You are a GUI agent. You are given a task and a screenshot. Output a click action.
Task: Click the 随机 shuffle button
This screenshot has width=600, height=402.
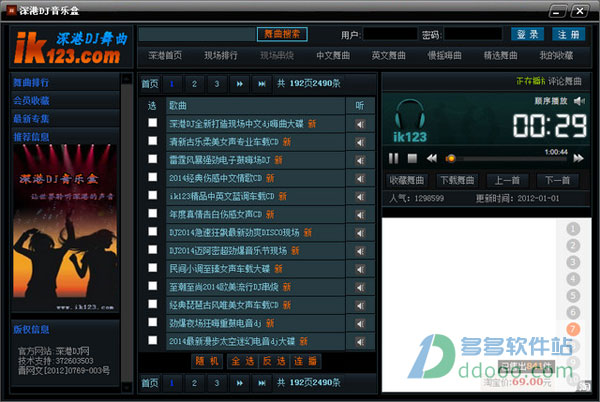[x=207, y=361]
